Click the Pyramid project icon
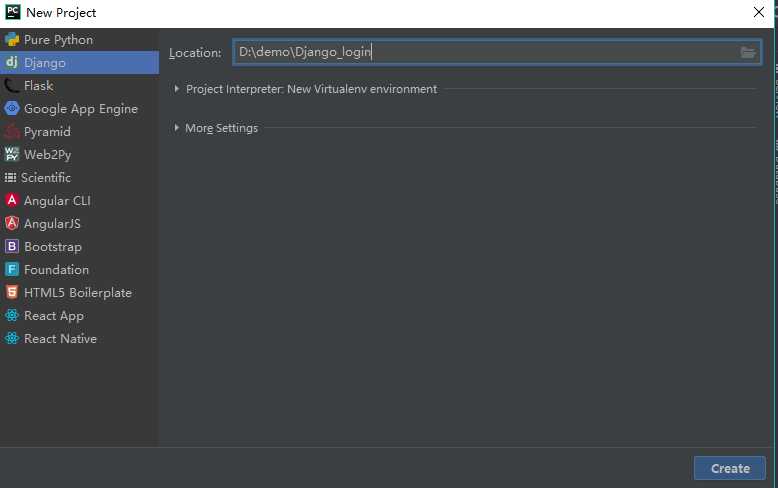 coord(12,132)
